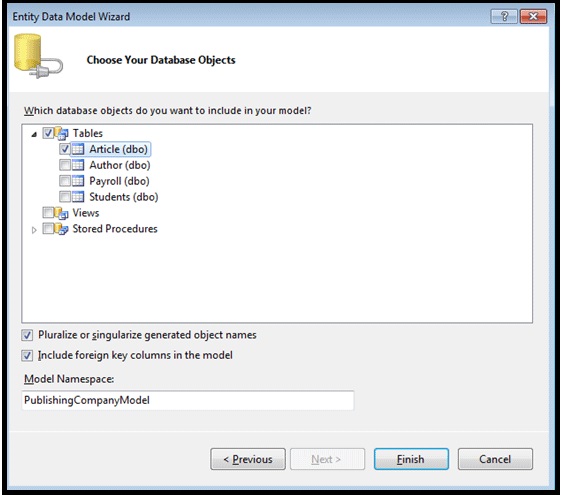Click the Stored Procedures folder icon
The height and width of the screenshot is (495, 573).
tap(61, 229)
